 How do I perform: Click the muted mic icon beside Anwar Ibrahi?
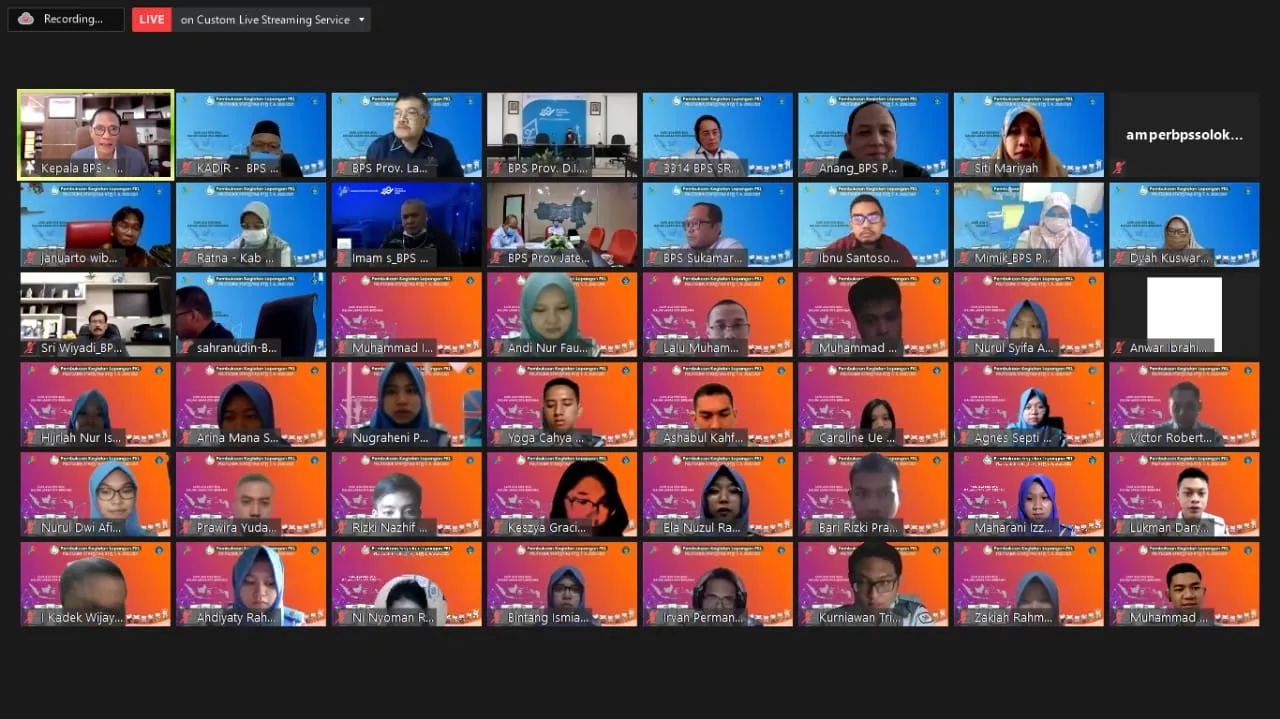pos(1119,348)
